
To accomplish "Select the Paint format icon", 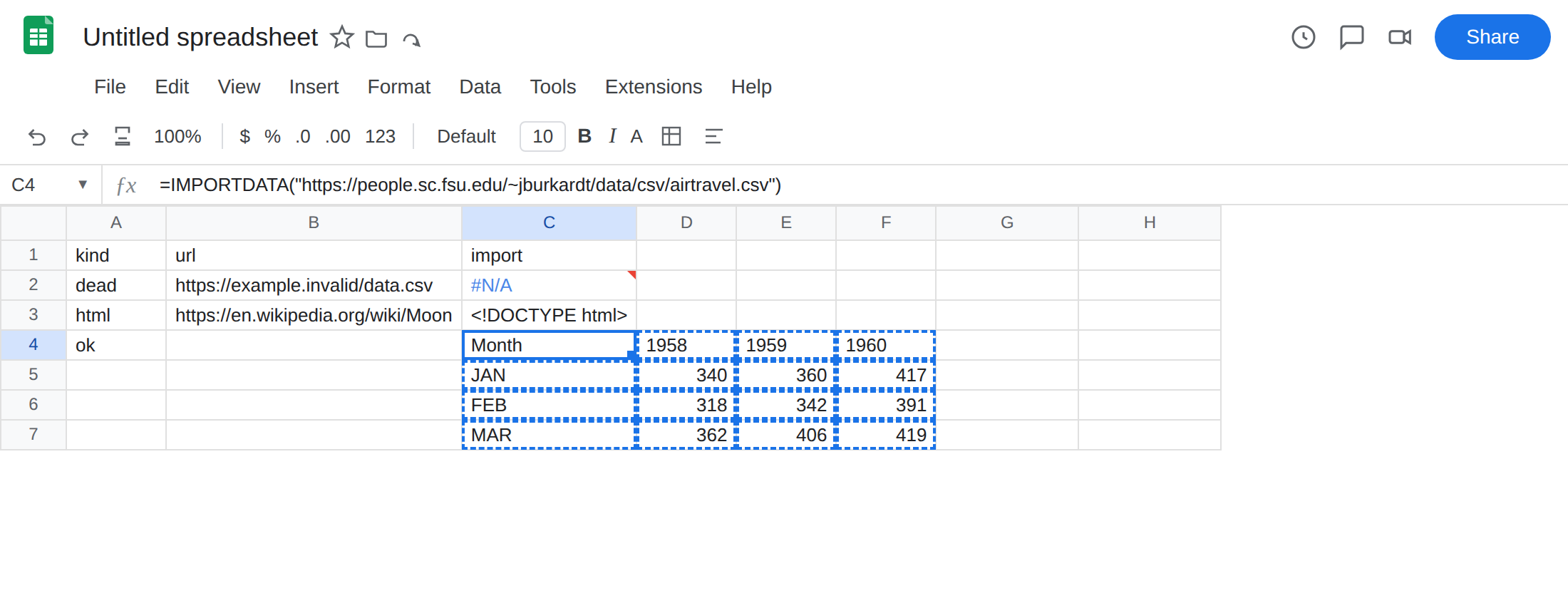I will (x=123, y=136).
